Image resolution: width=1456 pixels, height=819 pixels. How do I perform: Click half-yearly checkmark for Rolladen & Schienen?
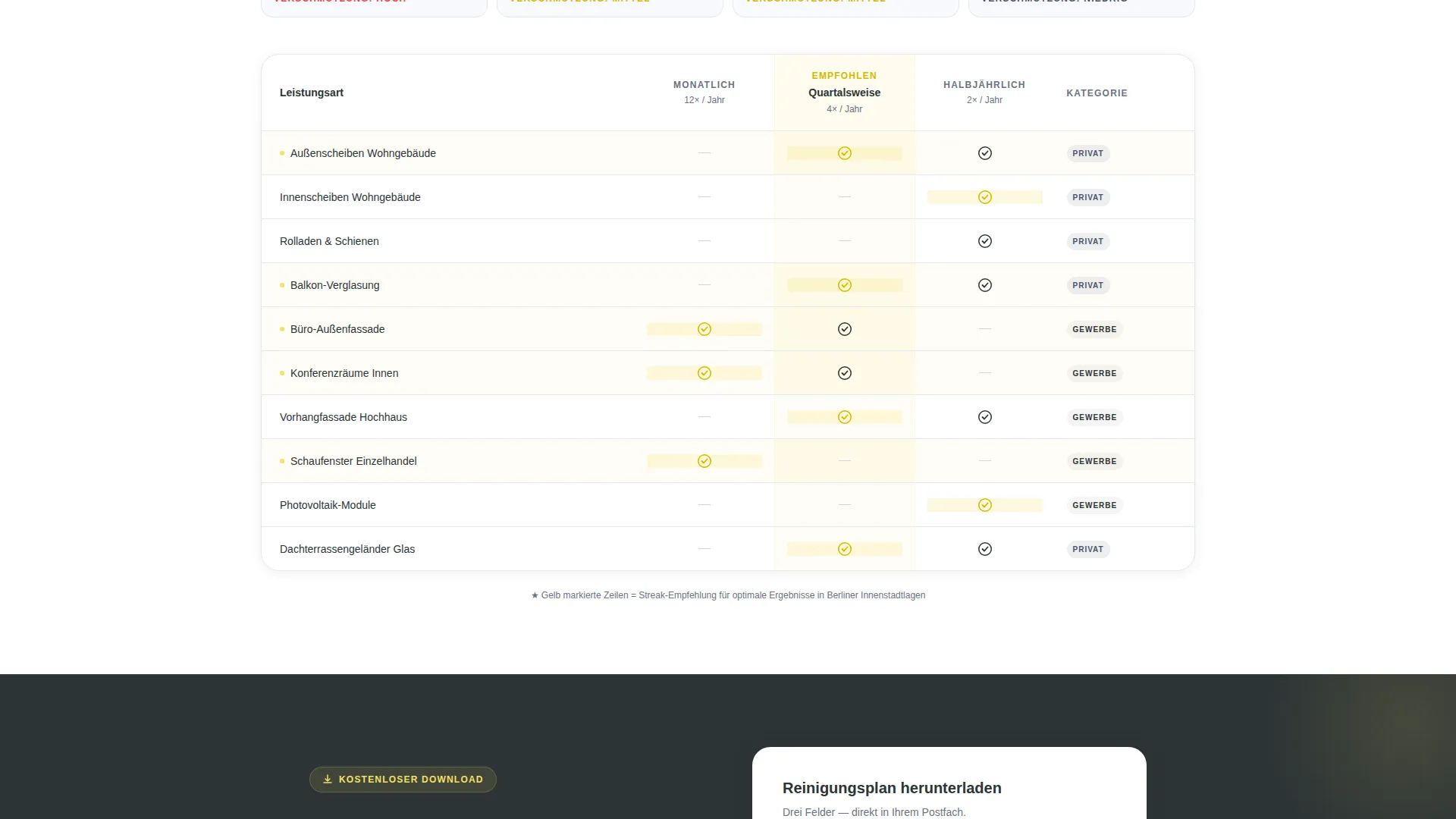coord(984,241)
